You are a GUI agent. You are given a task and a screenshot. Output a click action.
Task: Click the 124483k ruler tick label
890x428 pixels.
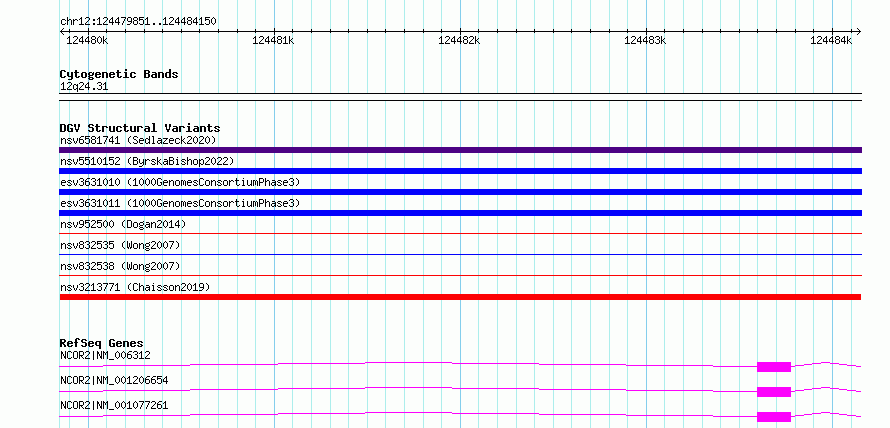pos(645,40)
